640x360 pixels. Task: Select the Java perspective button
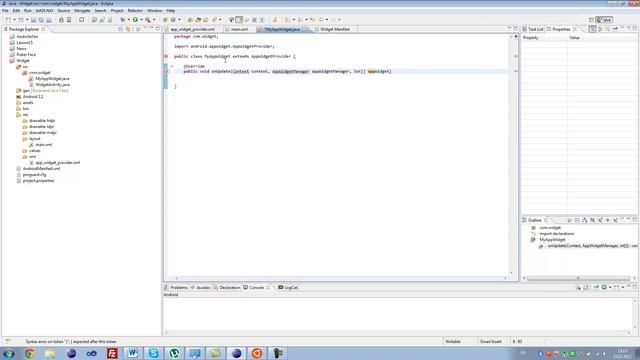(x=604, y=20)
